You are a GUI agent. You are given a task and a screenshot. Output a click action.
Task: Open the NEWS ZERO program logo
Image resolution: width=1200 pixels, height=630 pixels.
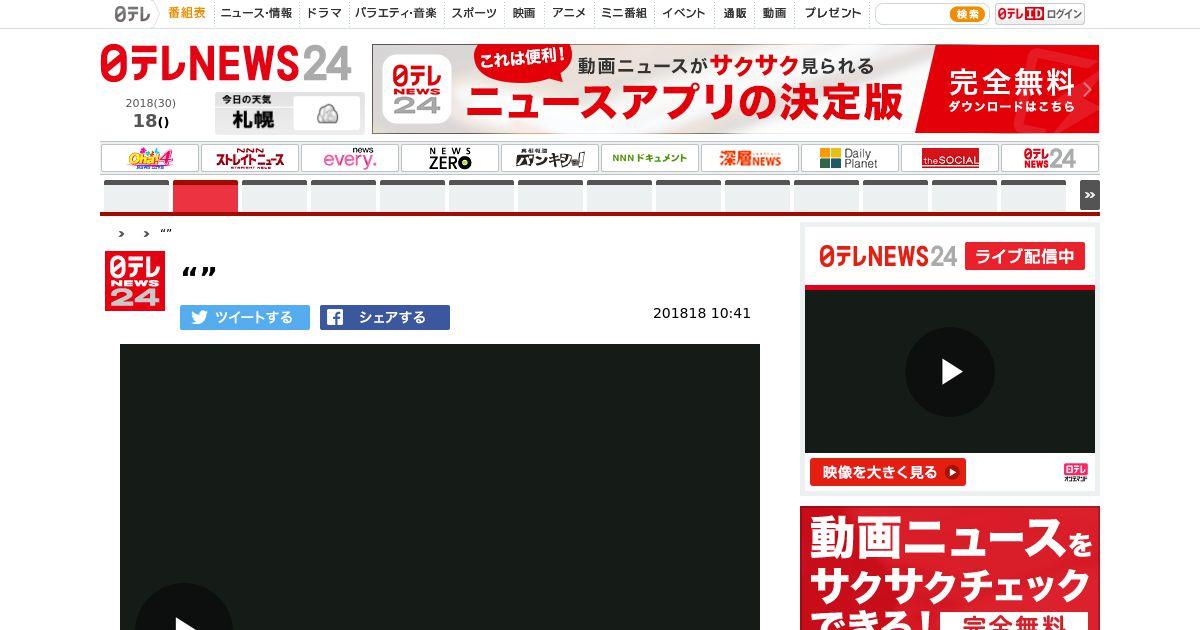[450, 158]
